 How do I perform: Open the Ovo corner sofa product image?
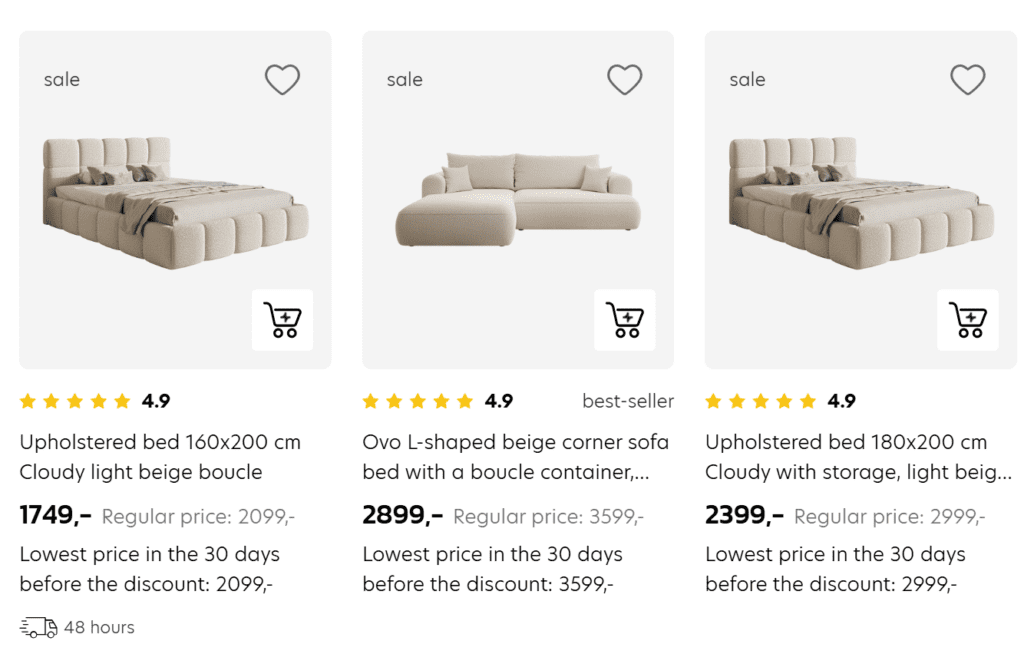pos(517,200)
